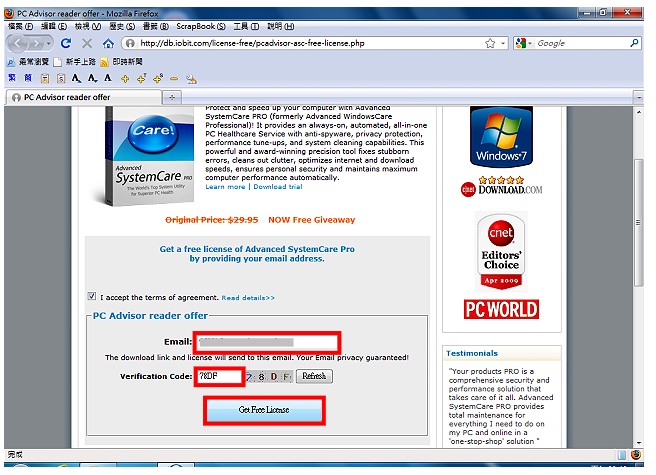Click the scrollbar down arrow
Viewport: 656px width, 475px height.
(638, 443)
